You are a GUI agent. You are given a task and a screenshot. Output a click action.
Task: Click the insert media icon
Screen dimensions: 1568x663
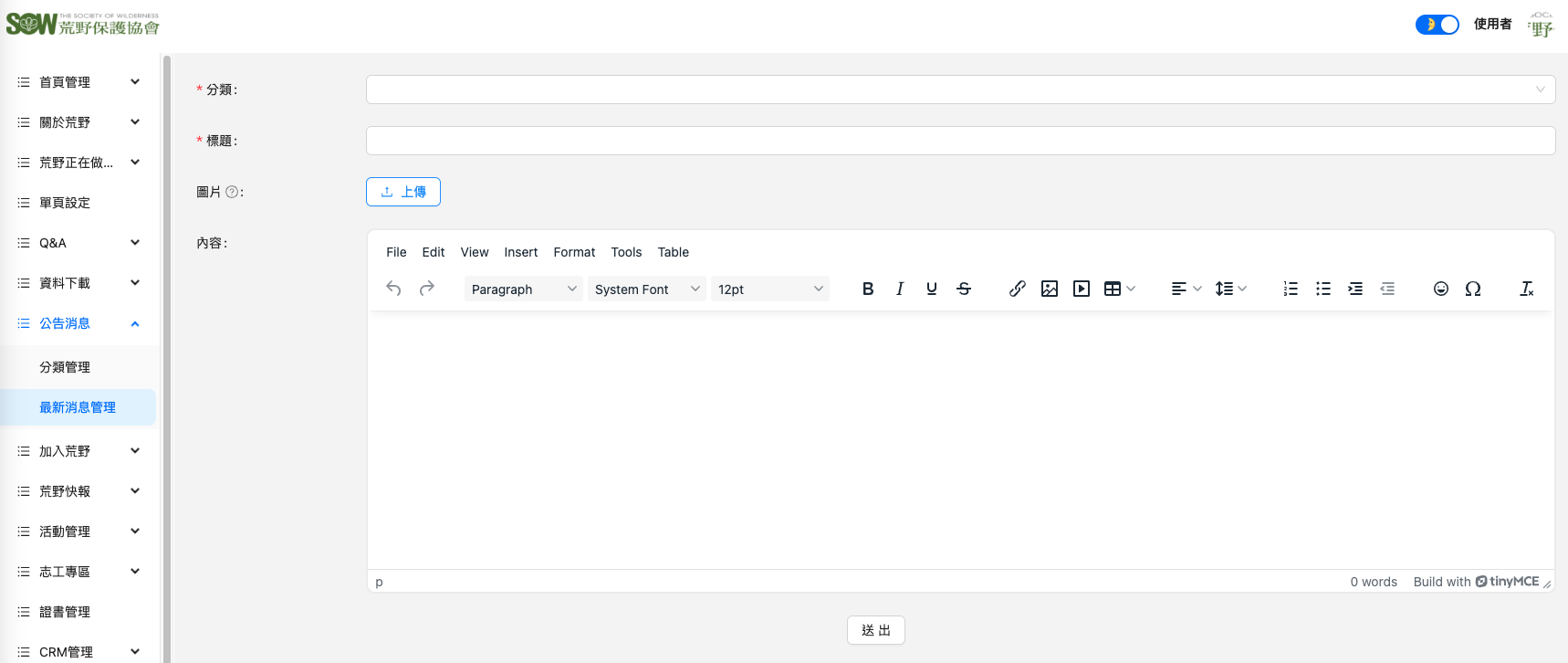1082,289
